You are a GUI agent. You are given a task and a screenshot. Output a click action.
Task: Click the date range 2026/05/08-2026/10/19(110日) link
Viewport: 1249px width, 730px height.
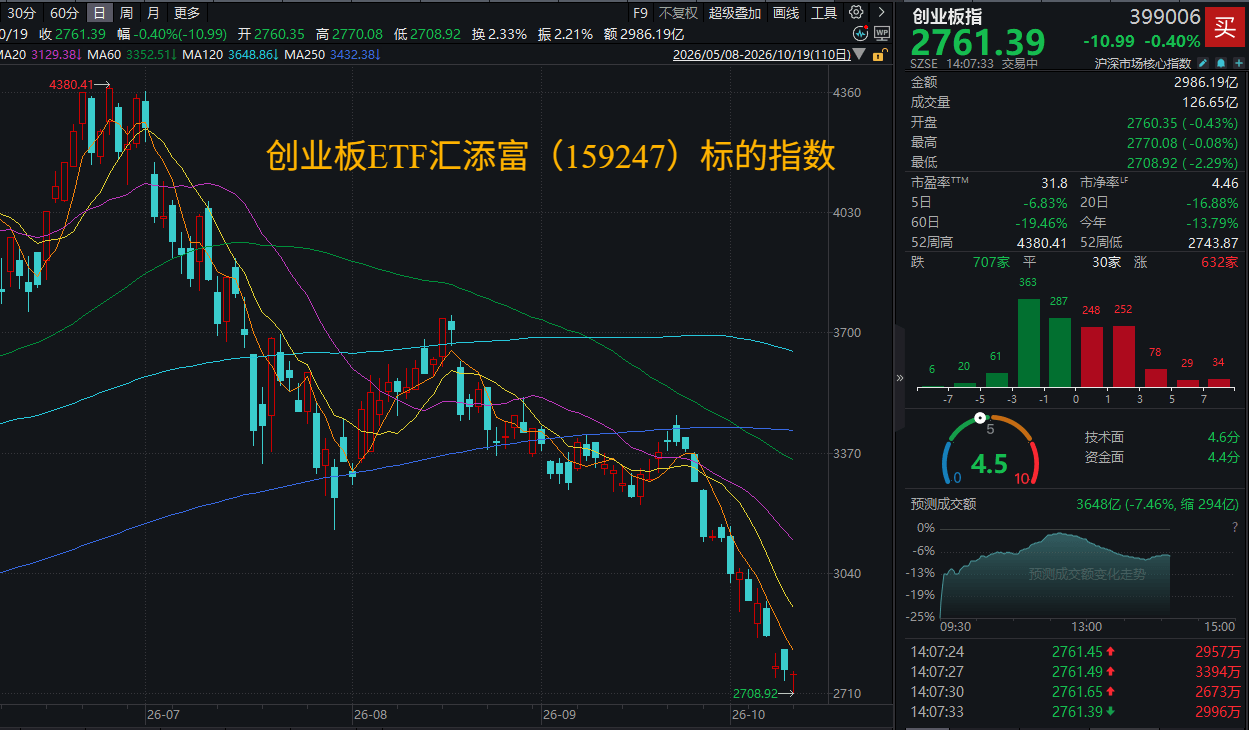tap(764, 54)
